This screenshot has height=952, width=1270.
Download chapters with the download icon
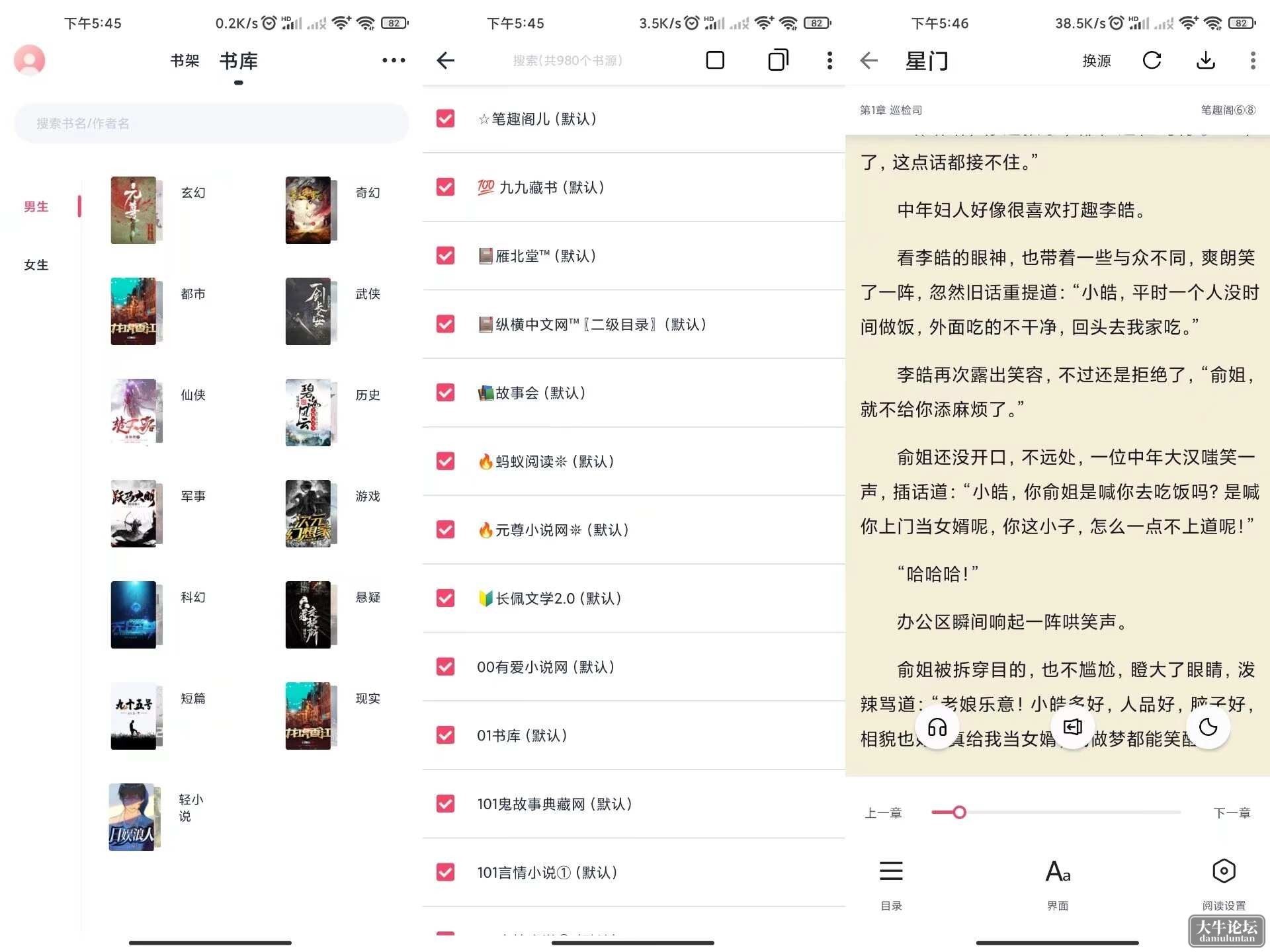(1206, 60)
